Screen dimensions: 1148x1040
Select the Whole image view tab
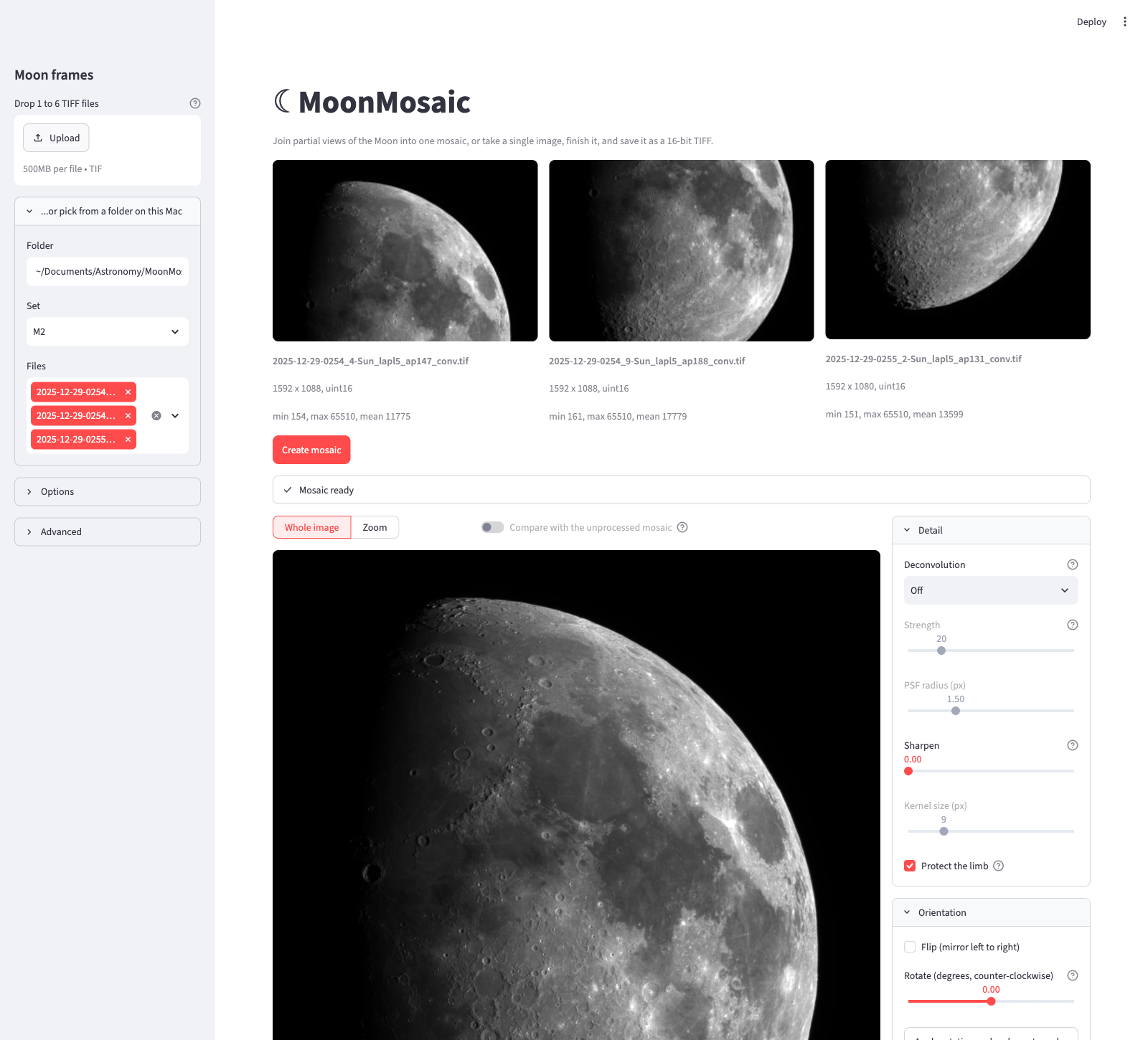pyautogui.click(x=311, y=527)
